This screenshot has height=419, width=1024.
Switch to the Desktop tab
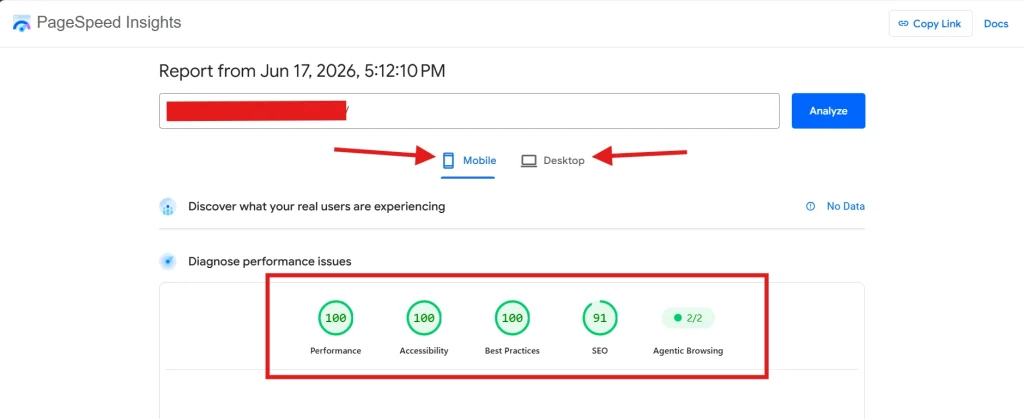click(x=552, y=161)
